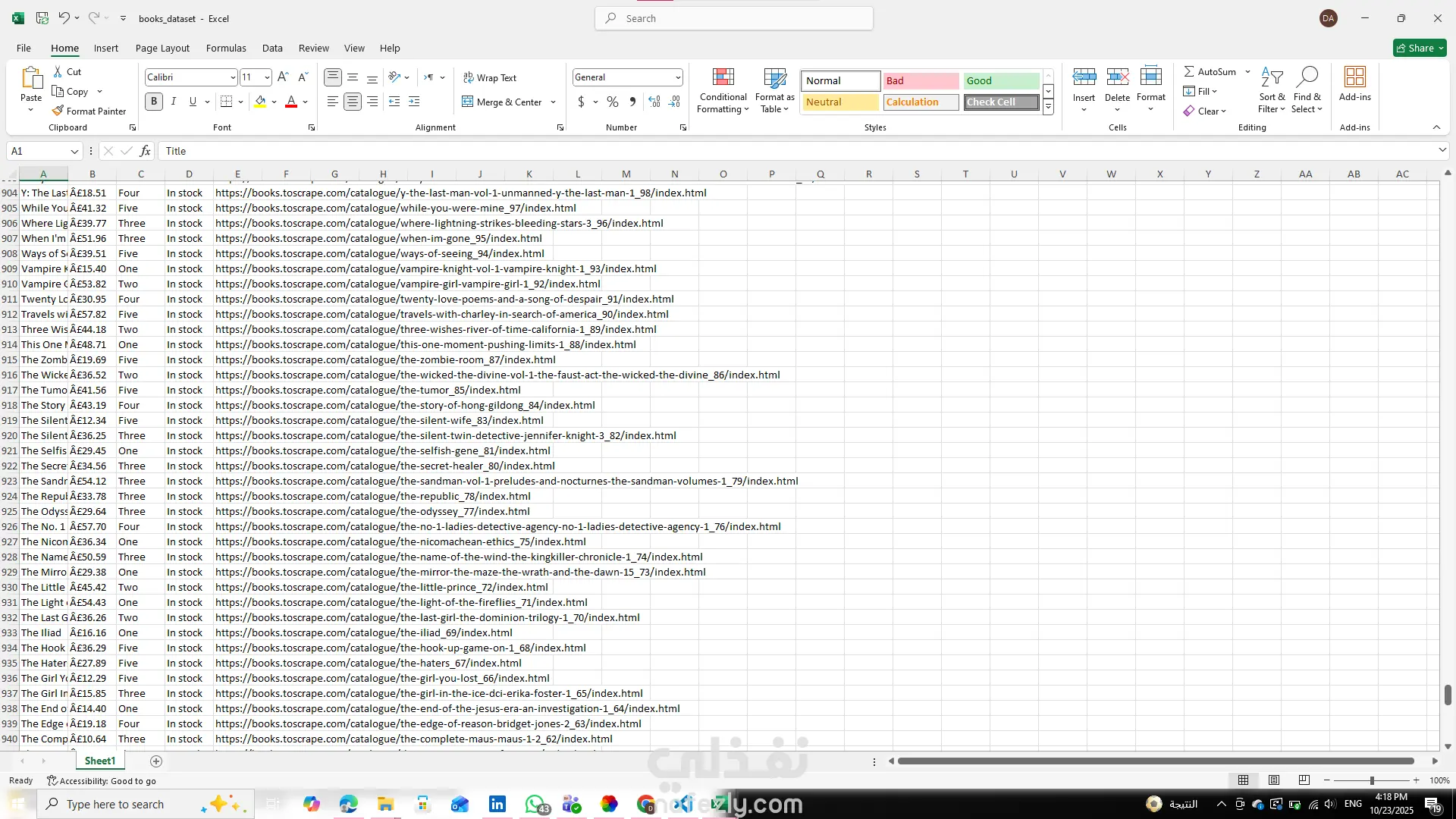Open the Formulas ribbon tab
Image resolution: width=1456 pixels, height=819 pixels.
click(226, 48)
